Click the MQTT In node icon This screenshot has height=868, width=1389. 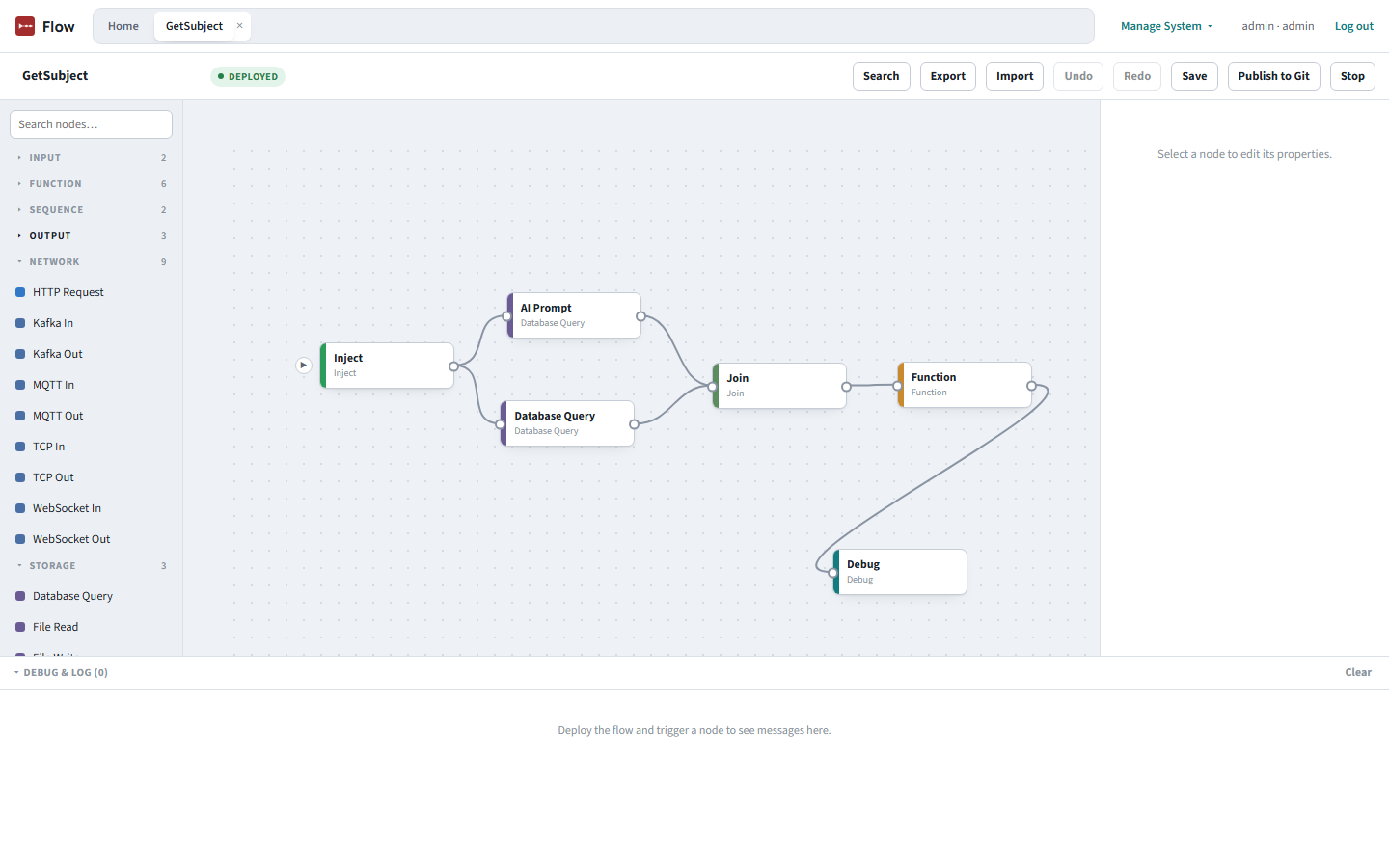coord(20,385)
